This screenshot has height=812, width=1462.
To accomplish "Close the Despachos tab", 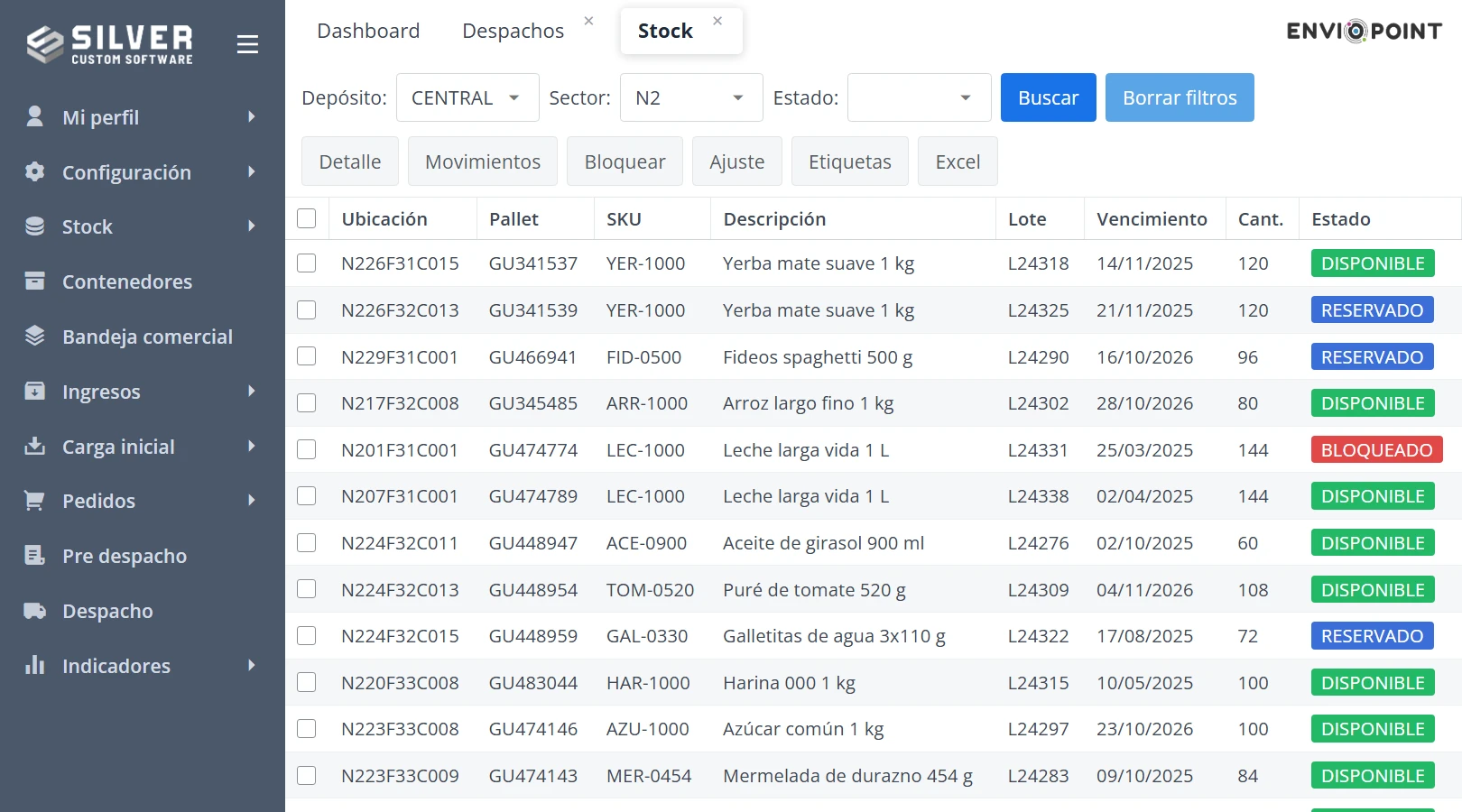I will point(588,21).
